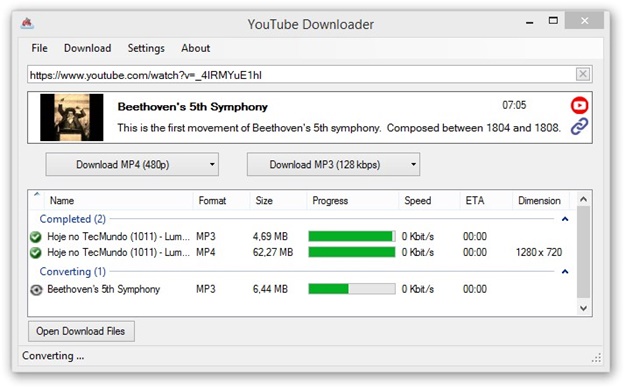Collapse the Completed (2) group chevron

coord(565,219)
